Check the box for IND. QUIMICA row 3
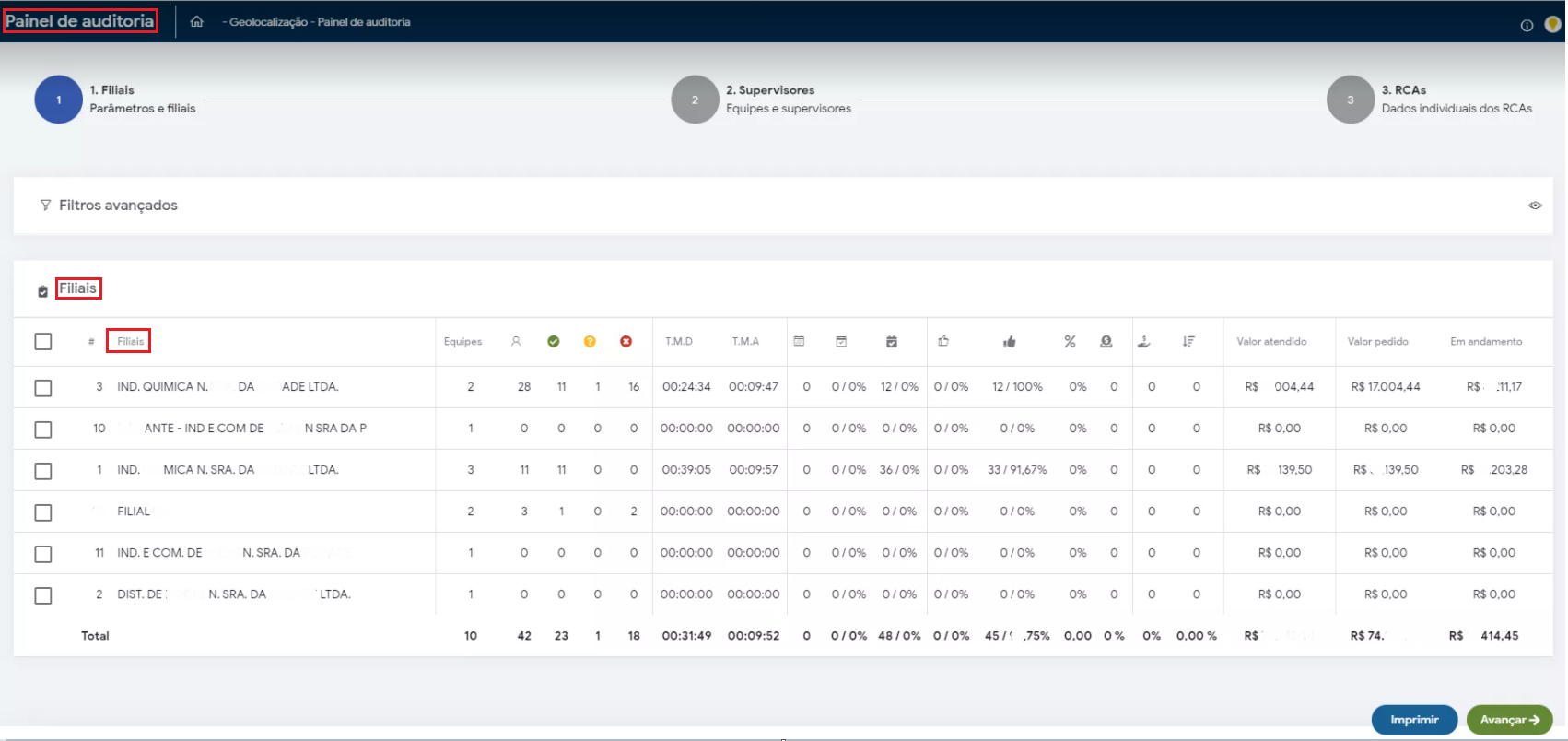Screen dimensions: 1568x741 click(43, 388)
